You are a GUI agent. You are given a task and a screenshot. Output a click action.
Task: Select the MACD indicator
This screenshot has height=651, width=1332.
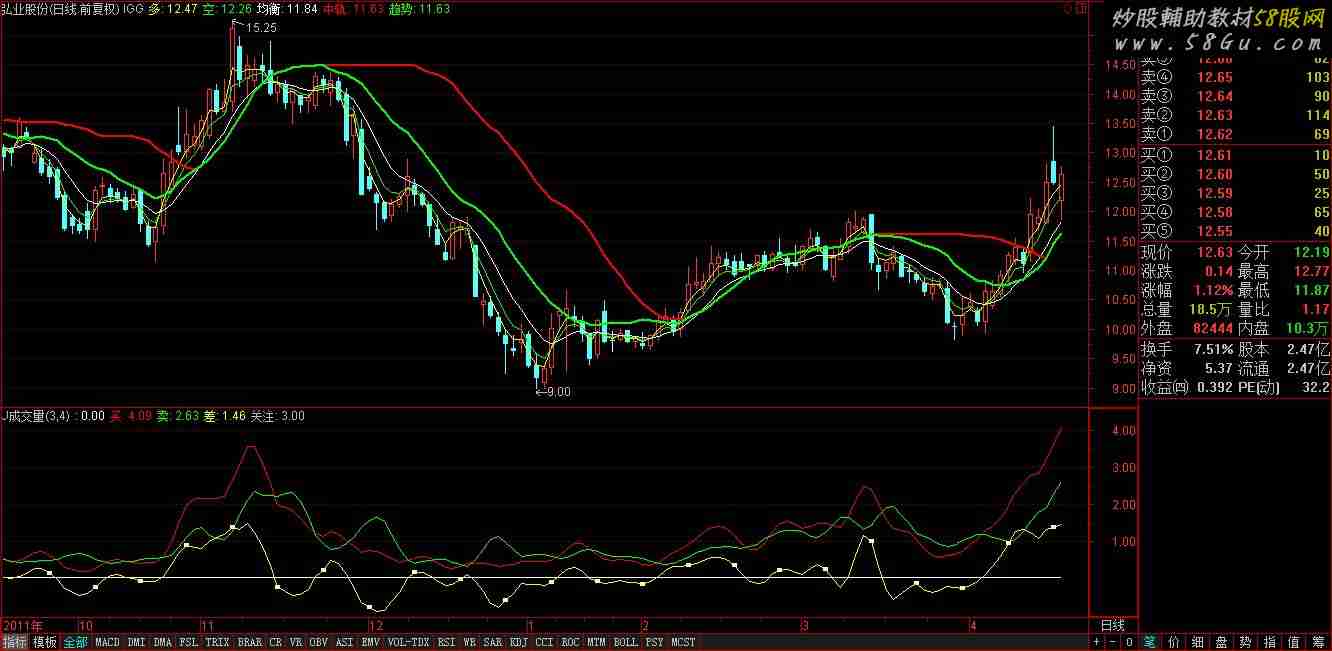(108, 642)
